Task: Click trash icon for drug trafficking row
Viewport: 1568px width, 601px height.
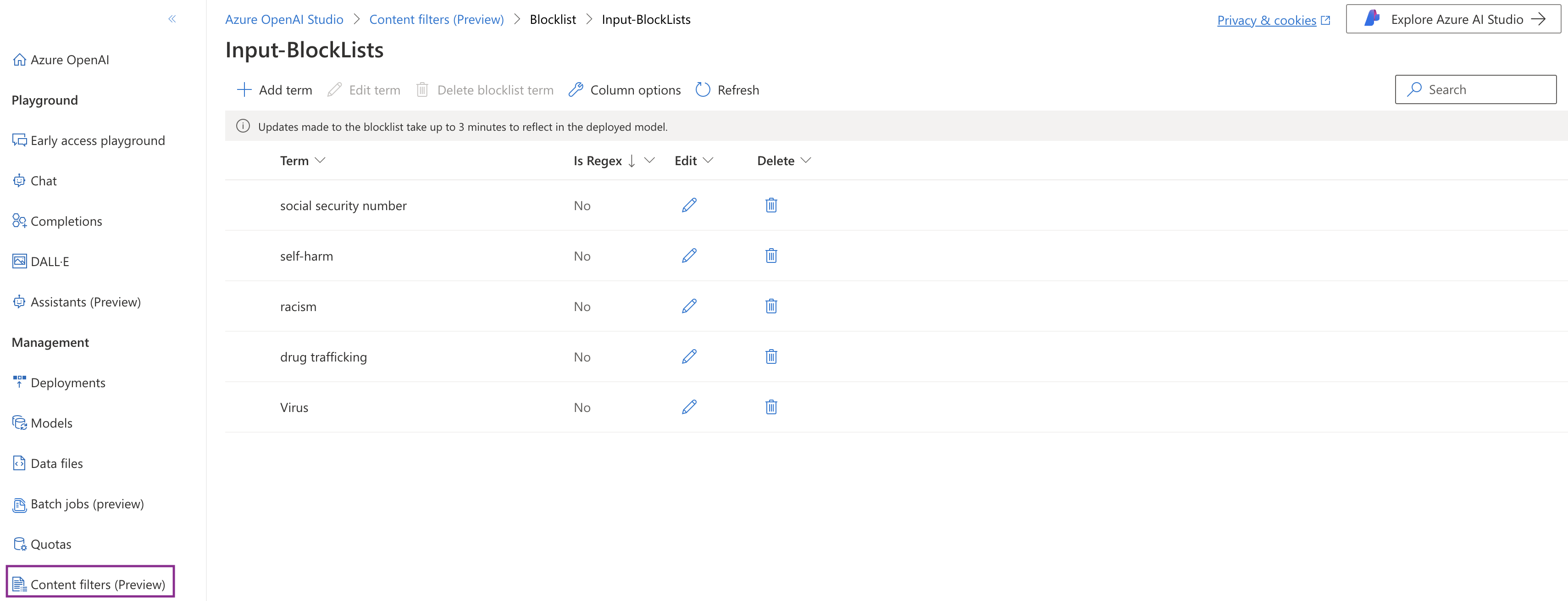Action: [x=770, y=357]
